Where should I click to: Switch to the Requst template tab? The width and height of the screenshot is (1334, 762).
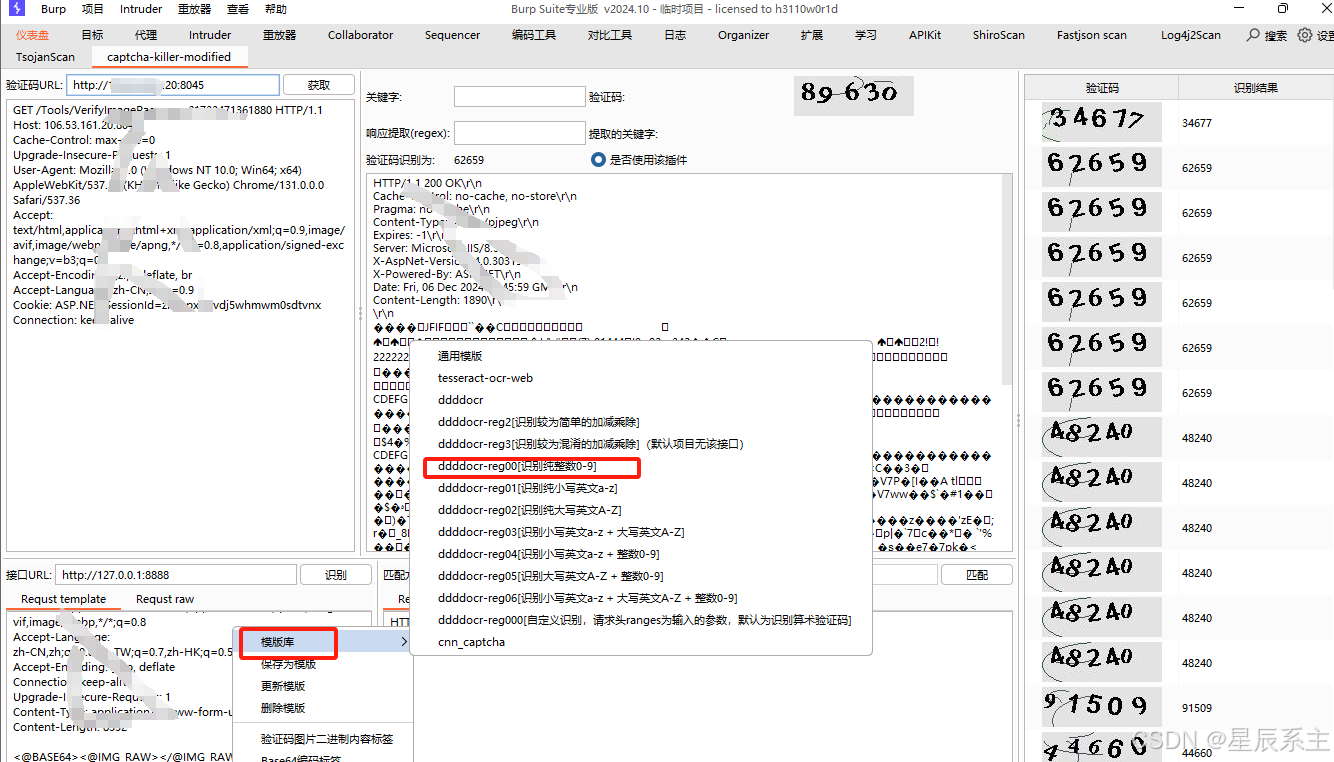point(63,599)
